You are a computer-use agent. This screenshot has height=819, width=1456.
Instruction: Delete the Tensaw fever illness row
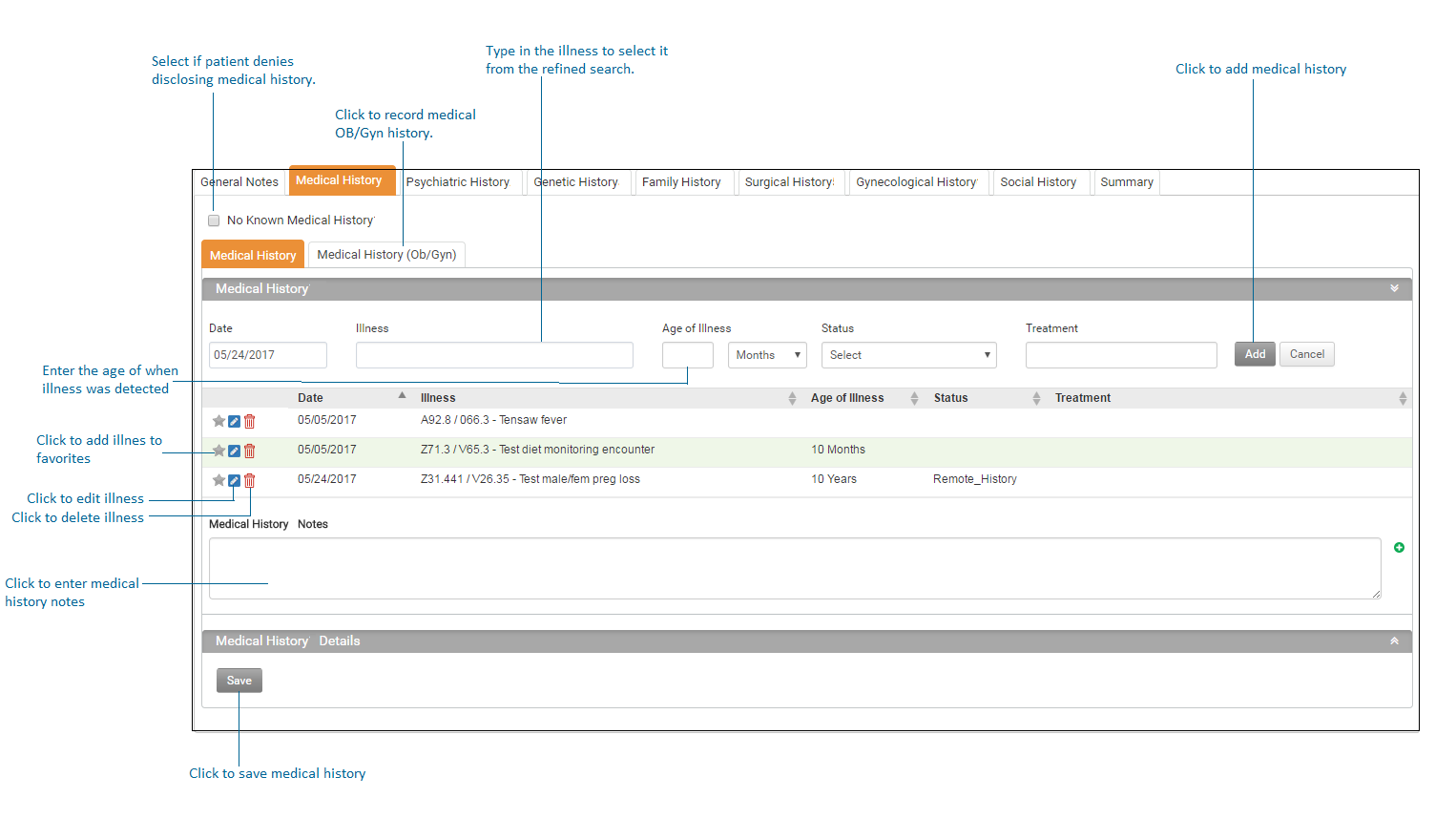click(249, 421)
